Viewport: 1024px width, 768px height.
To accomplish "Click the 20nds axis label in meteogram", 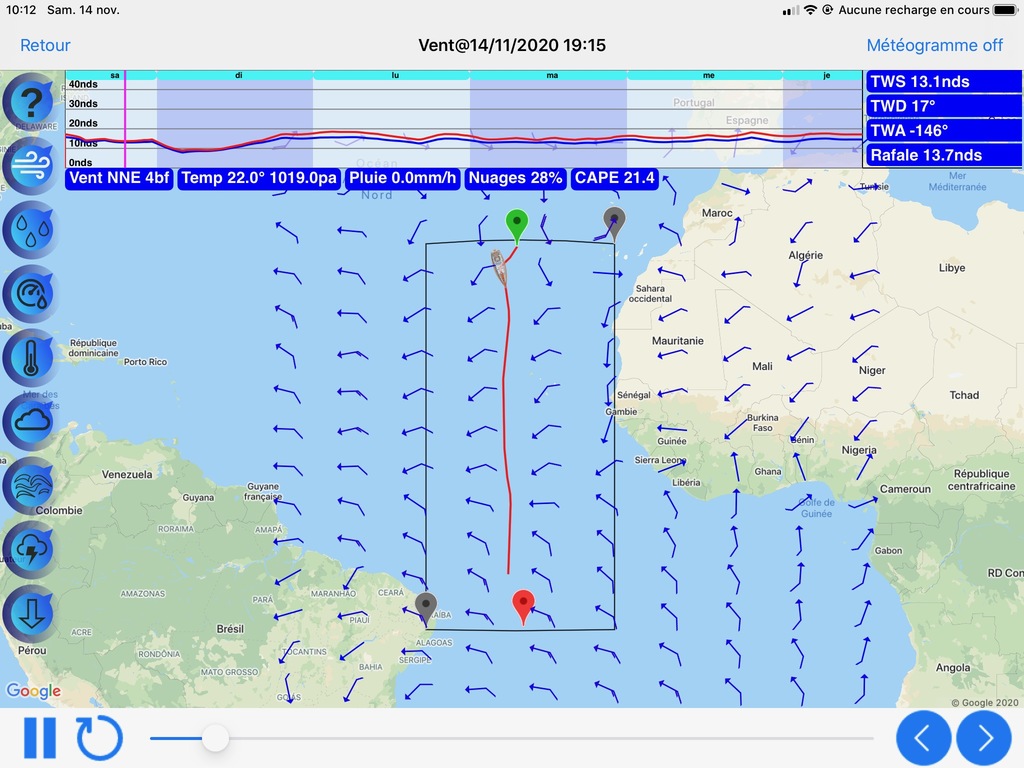I will pos(83,123).
